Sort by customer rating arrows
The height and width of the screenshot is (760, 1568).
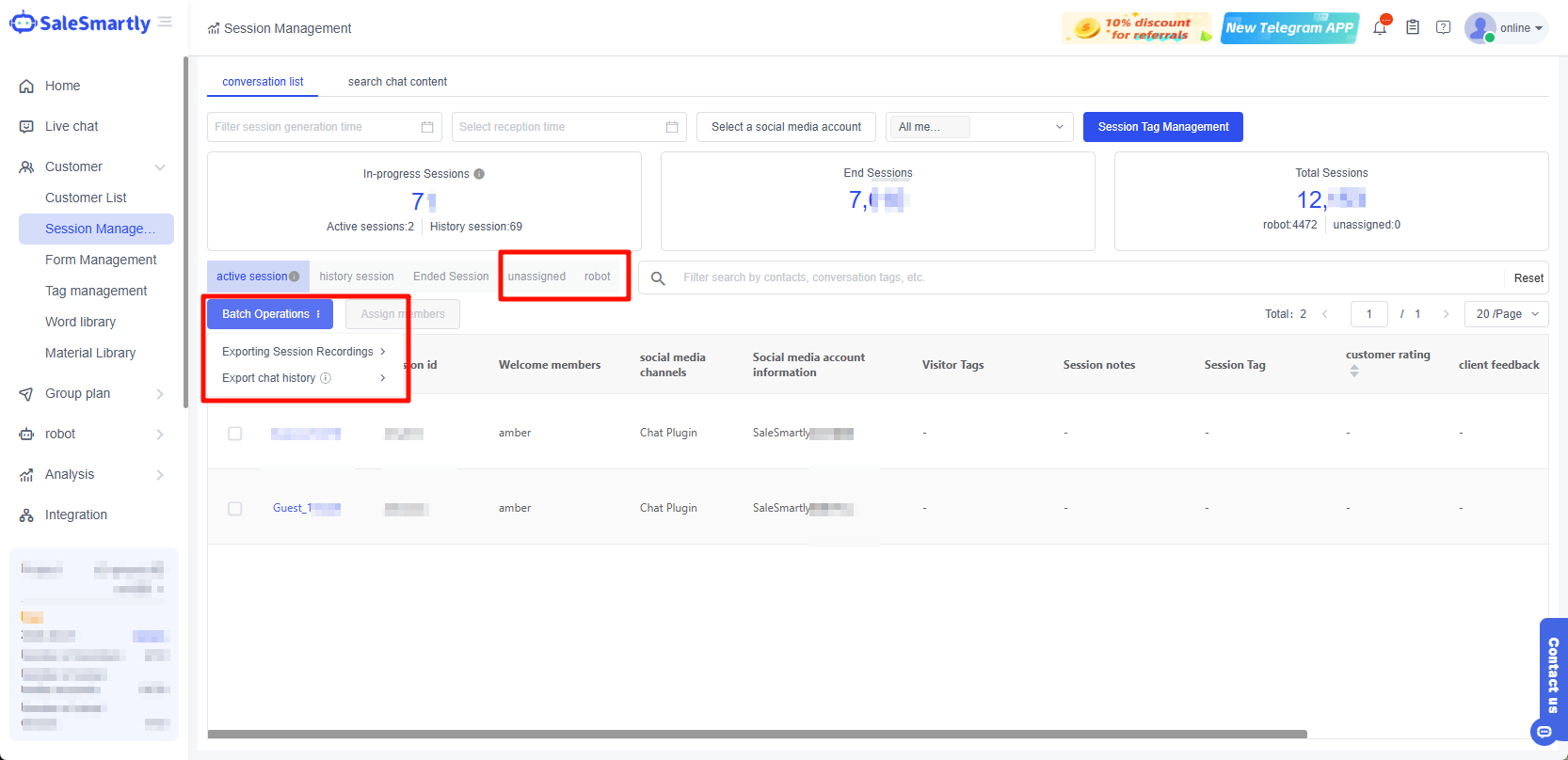pos(1354,372)
